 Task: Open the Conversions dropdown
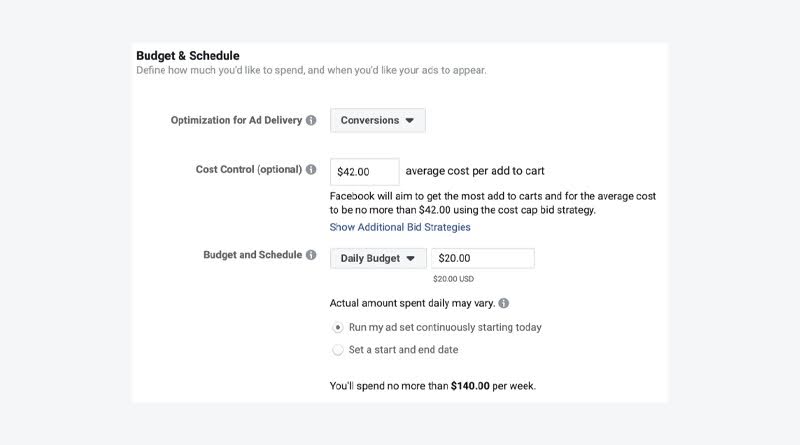pyautogui.click(x=378, y=120)
